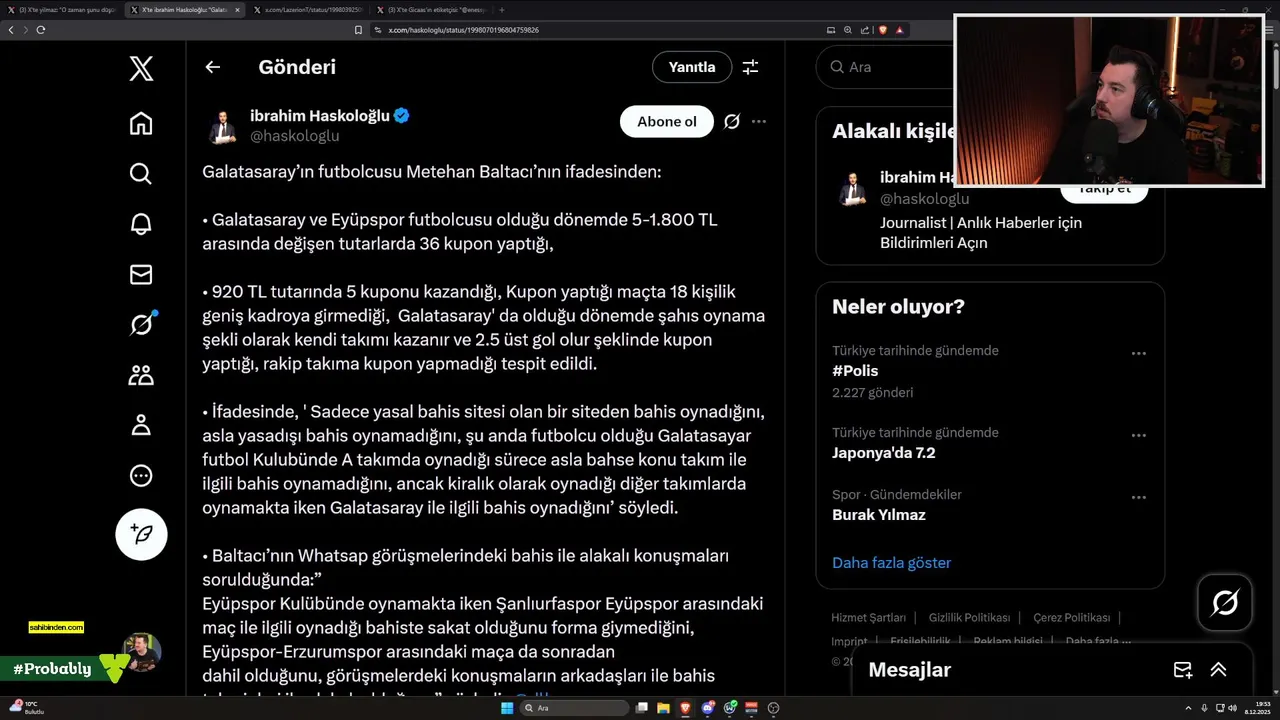Click the new message compose icon in Mesajlar
Viewport: 1280px width, 720px height.
click(1183, 670)
